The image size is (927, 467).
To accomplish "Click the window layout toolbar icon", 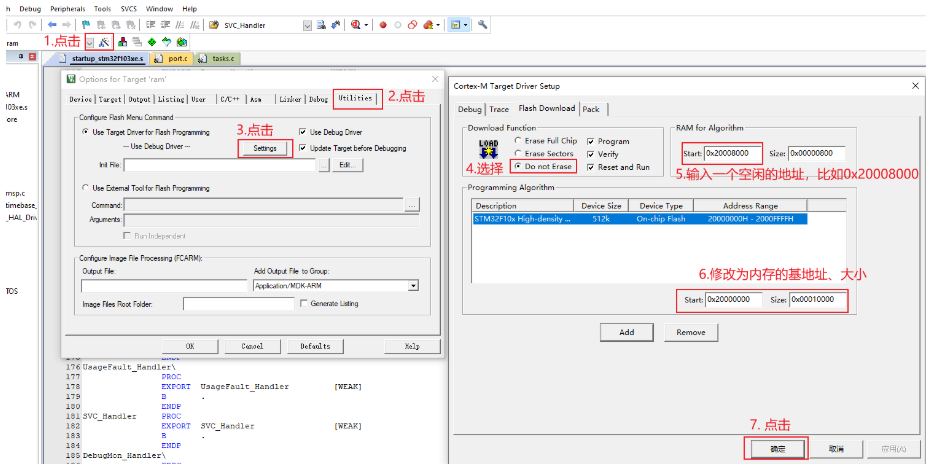I will pyautogui.click(x=455, y=25).
